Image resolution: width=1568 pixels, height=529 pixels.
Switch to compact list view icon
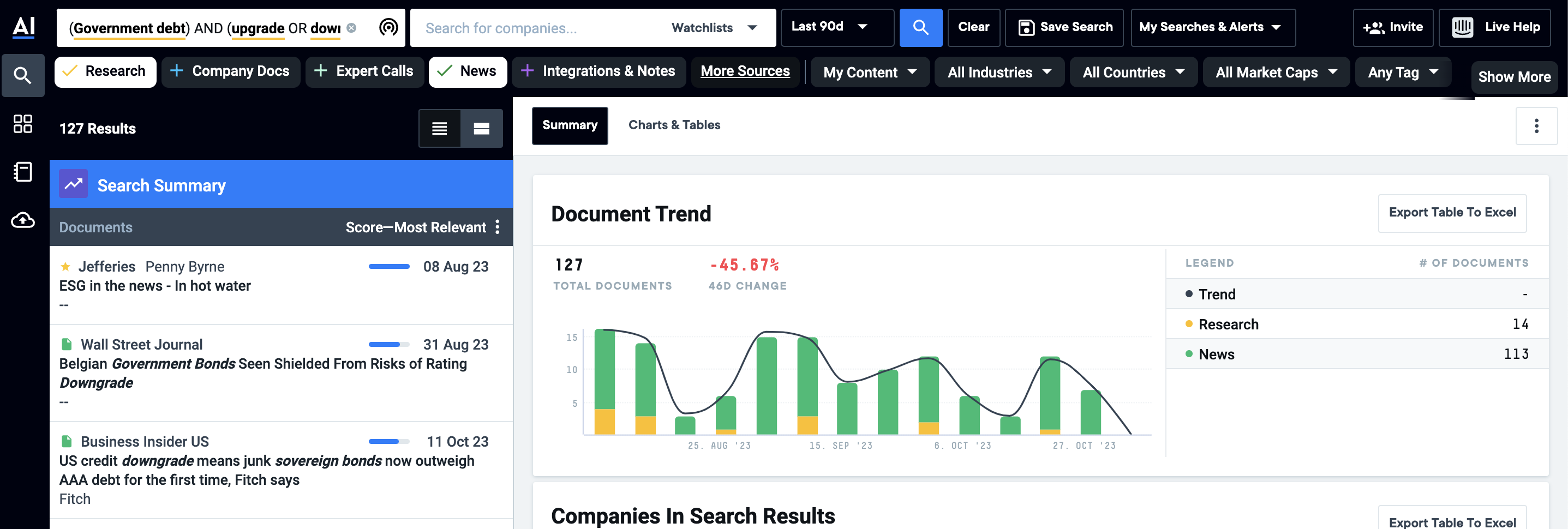pyautogui.click(x=440, y=129)
